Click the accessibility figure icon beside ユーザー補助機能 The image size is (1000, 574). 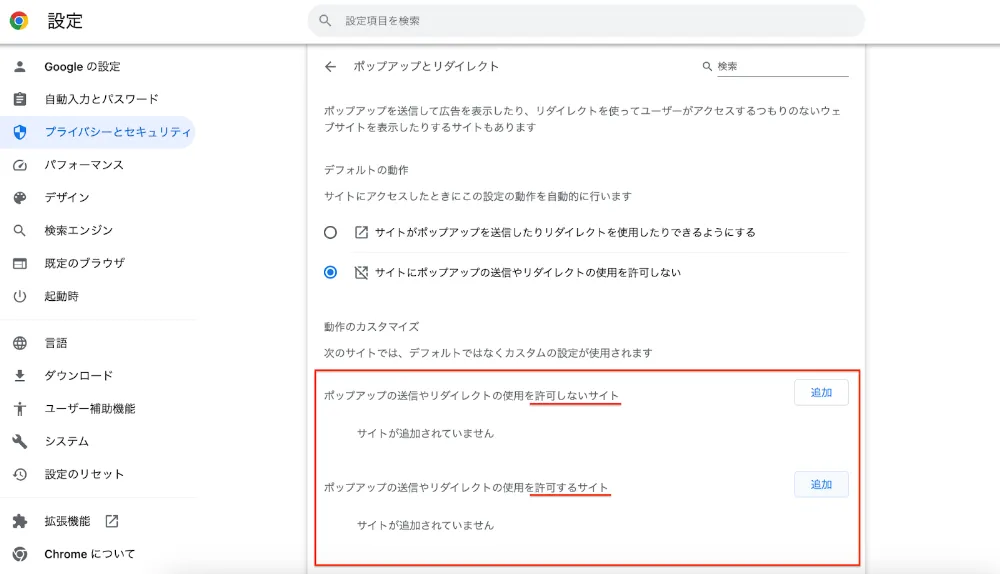20,409
